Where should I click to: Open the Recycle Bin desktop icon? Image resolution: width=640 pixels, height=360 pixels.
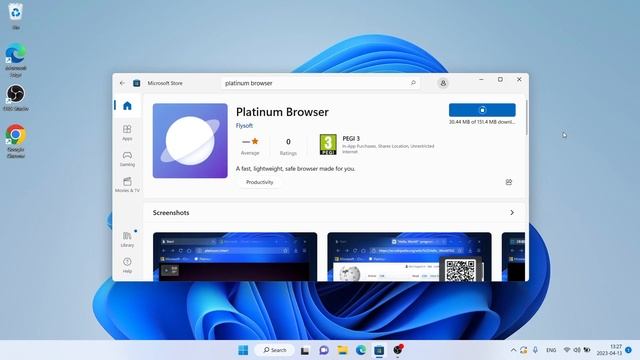pyautogui.click(x=16, y=16)
